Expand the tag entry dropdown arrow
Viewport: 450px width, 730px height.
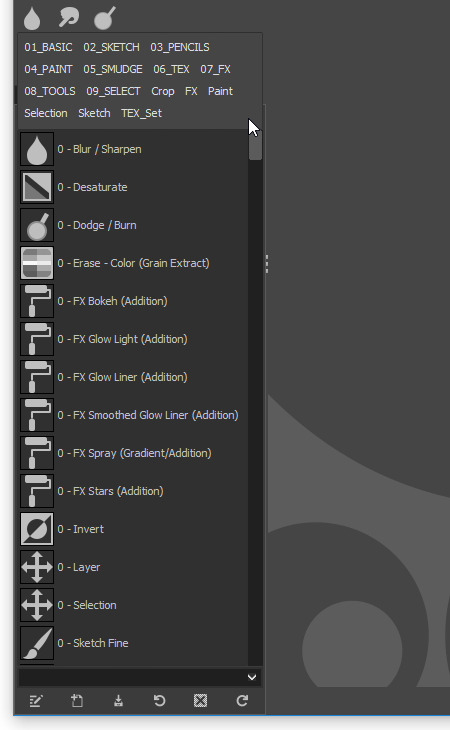pyautogui.click(x=252, y=677)
